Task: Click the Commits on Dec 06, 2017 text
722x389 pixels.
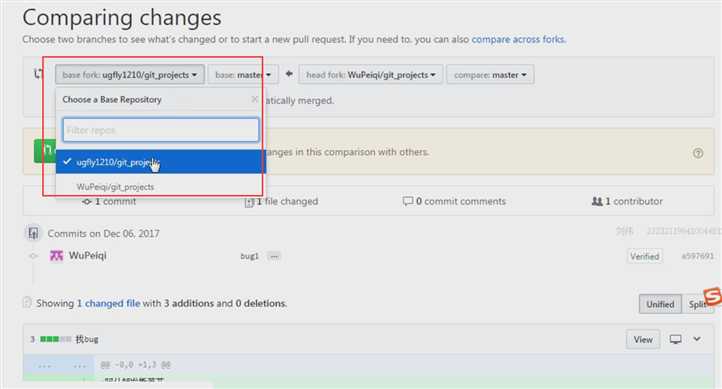Action: [104, 234]
